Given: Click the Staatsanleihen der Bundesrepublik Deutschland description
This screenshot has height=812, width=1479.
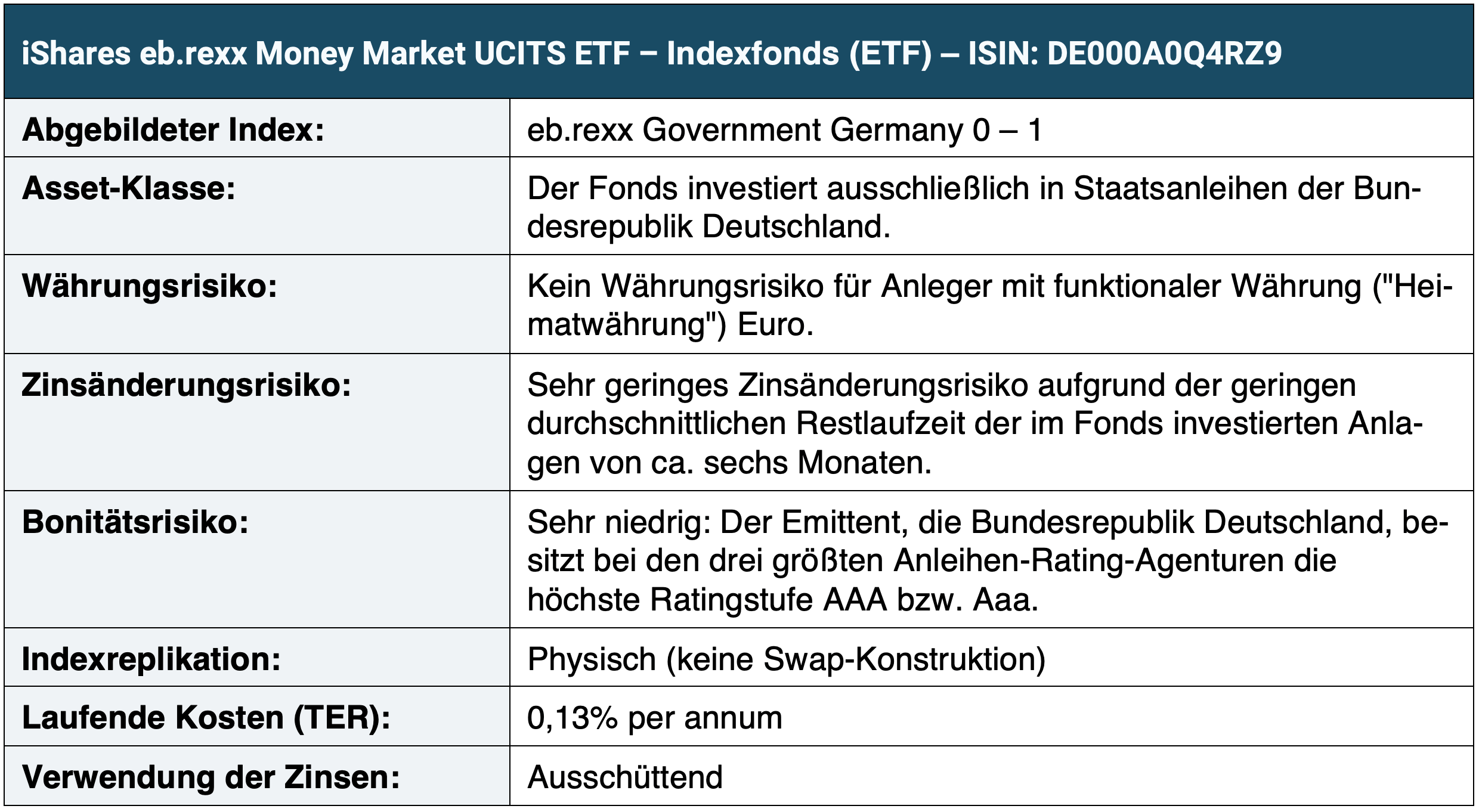Looking at the screenshot, I should [974, 207].
